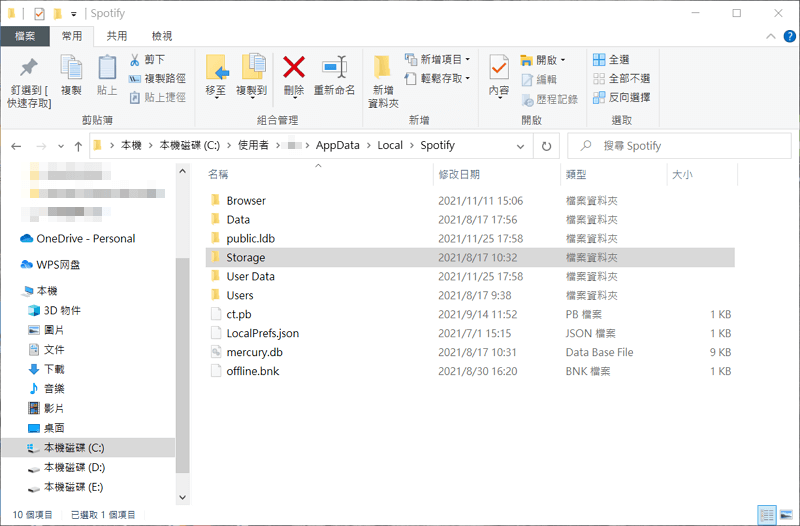Screen dimensions: 800x526
Task: Open 本機磁碟 (D:) in sidebar
Action: tap(66, 467)
